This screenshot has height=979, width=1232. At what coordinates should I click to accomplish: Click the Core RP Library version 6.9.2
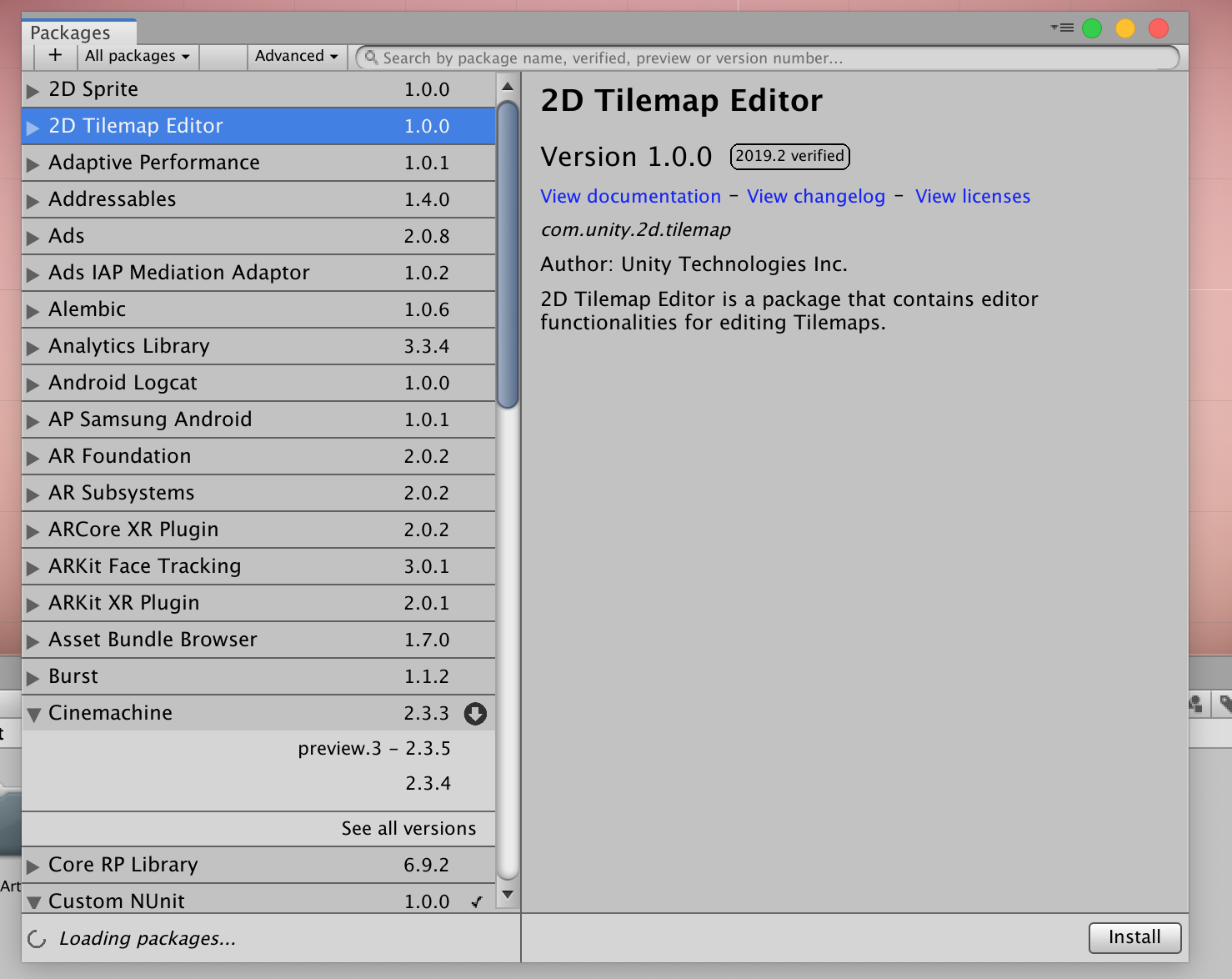[x=427, y=865]
